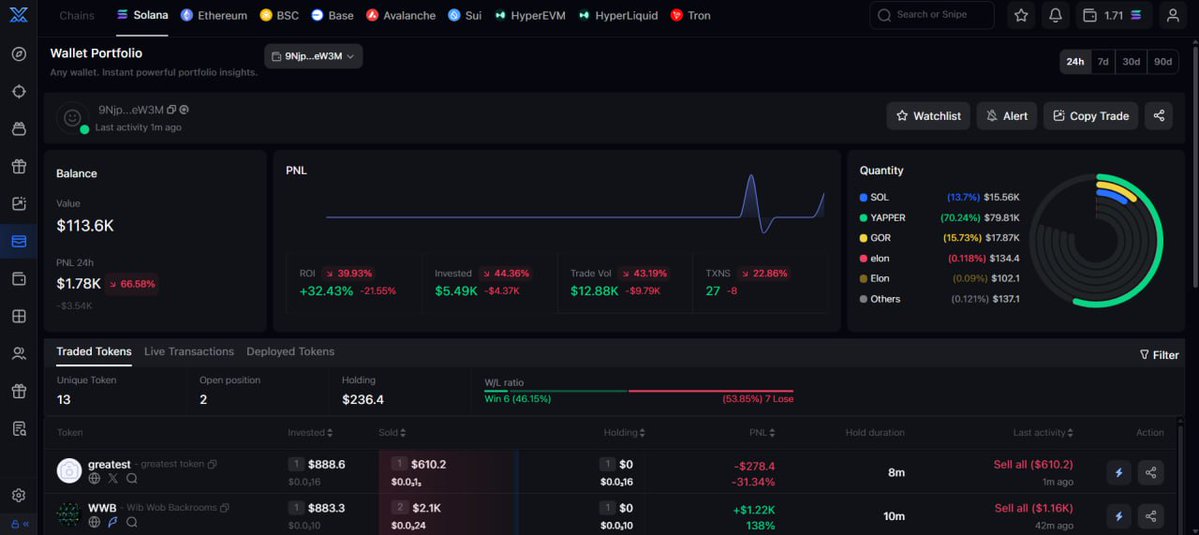The image size is (1199, 535).
Task: Select the 30d time range
Action: tap(1132, 62)
